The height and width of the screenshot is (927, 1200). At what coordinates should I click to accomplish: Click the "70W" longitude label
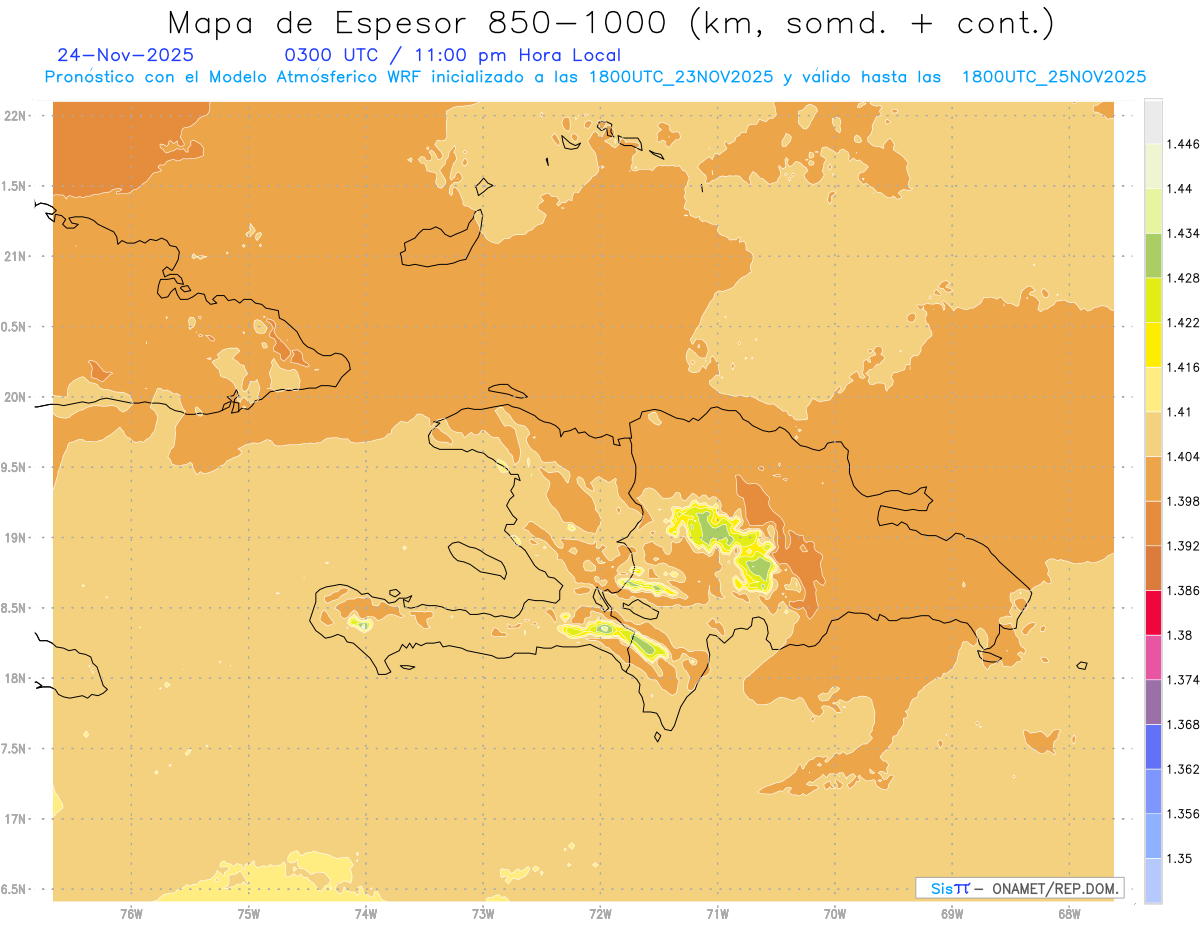(x=835, y=915)
